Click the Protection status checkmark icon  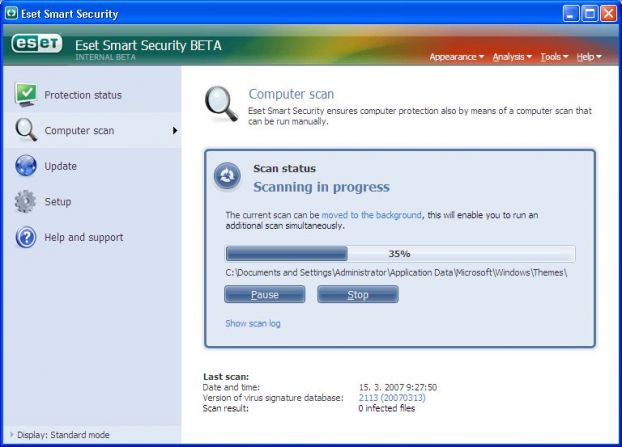coord(26,95)
